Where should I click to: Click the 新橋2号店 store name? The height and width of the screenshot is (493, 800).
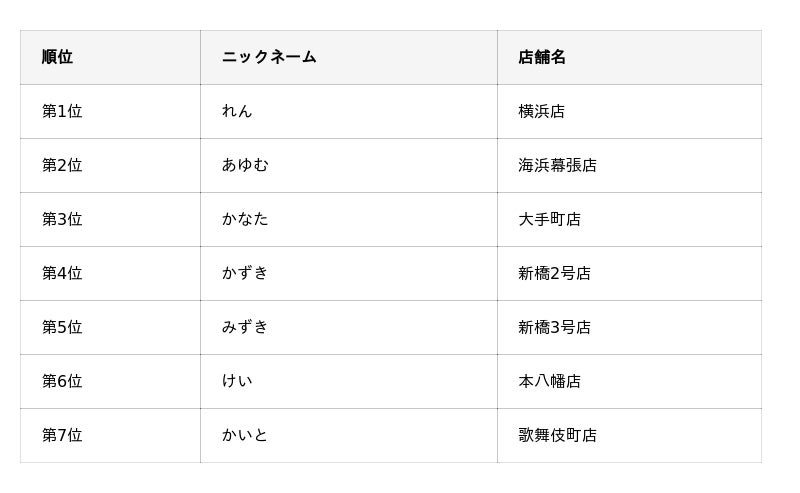click(x=554, y=273)
